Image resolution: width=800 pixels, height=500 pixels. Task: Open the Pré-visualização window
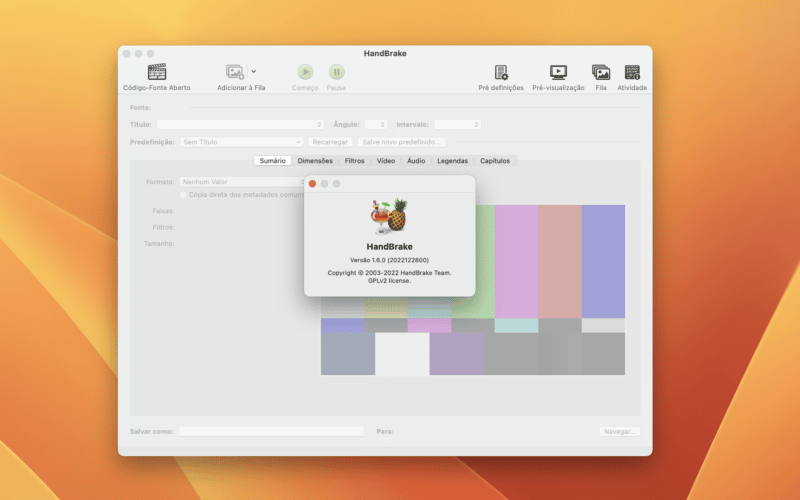[558, 72]
